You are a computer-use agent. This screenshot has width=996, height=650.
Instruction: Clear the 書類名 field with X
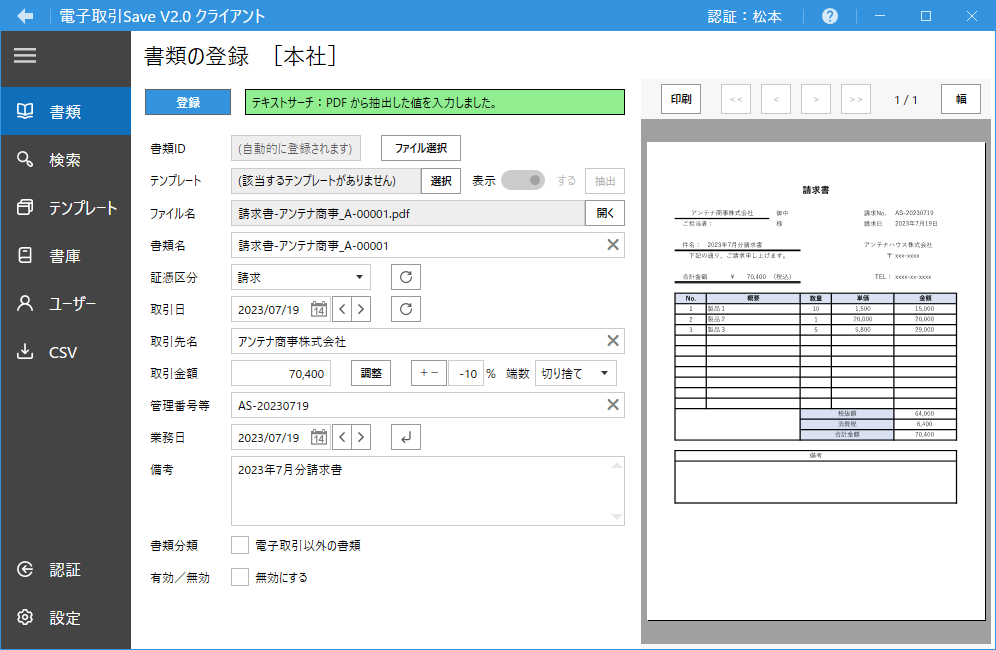click(x=613, y=245)
